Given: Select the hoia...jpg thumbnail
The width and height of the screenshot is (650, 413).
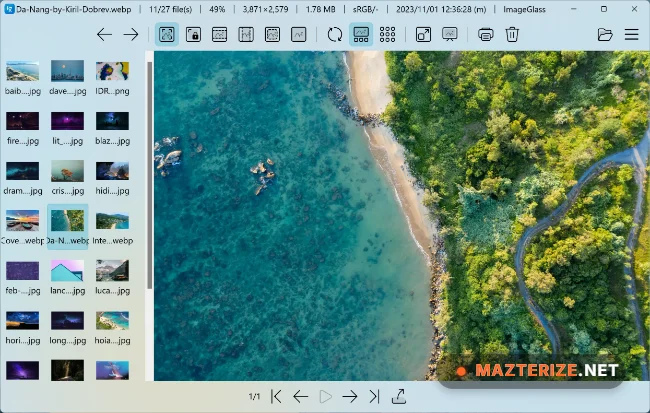Looking at the screenshot, I should pos(112,327).
